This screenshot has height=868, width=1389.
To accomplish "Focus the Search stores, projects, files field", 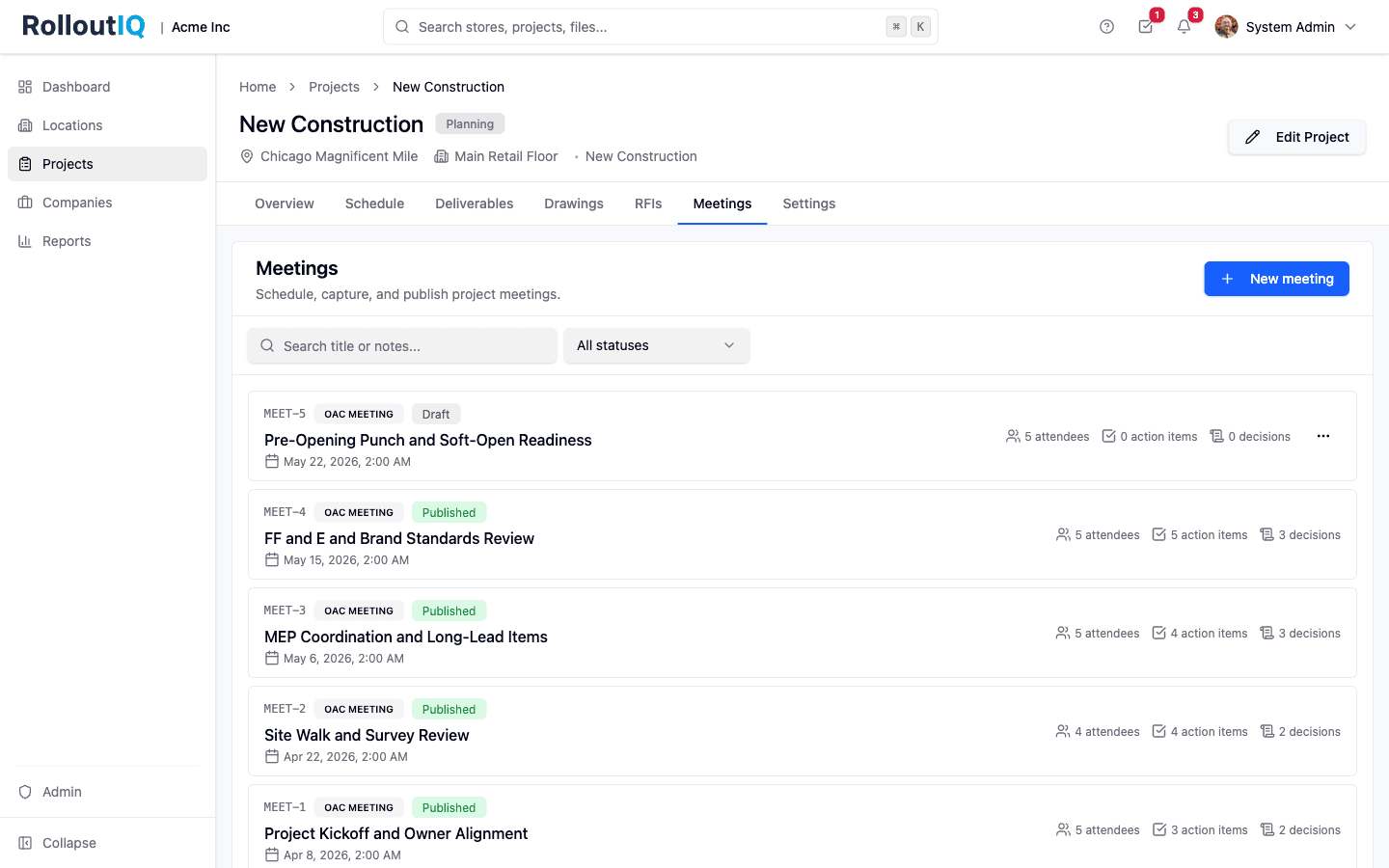I will click(661, 27).
